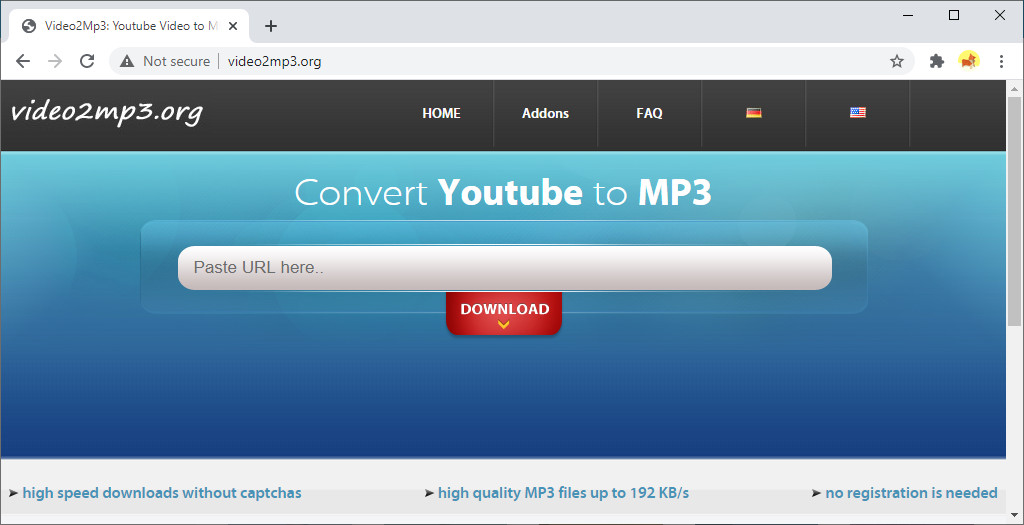Open the Addons menu item
1024x525 pixels.
(x=545, y=114)
